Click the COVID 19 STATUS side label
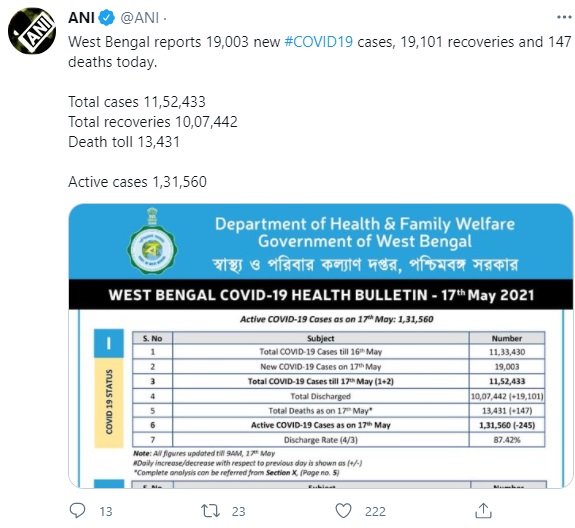This screenshot has width=575, height=528. coord(109,402)
